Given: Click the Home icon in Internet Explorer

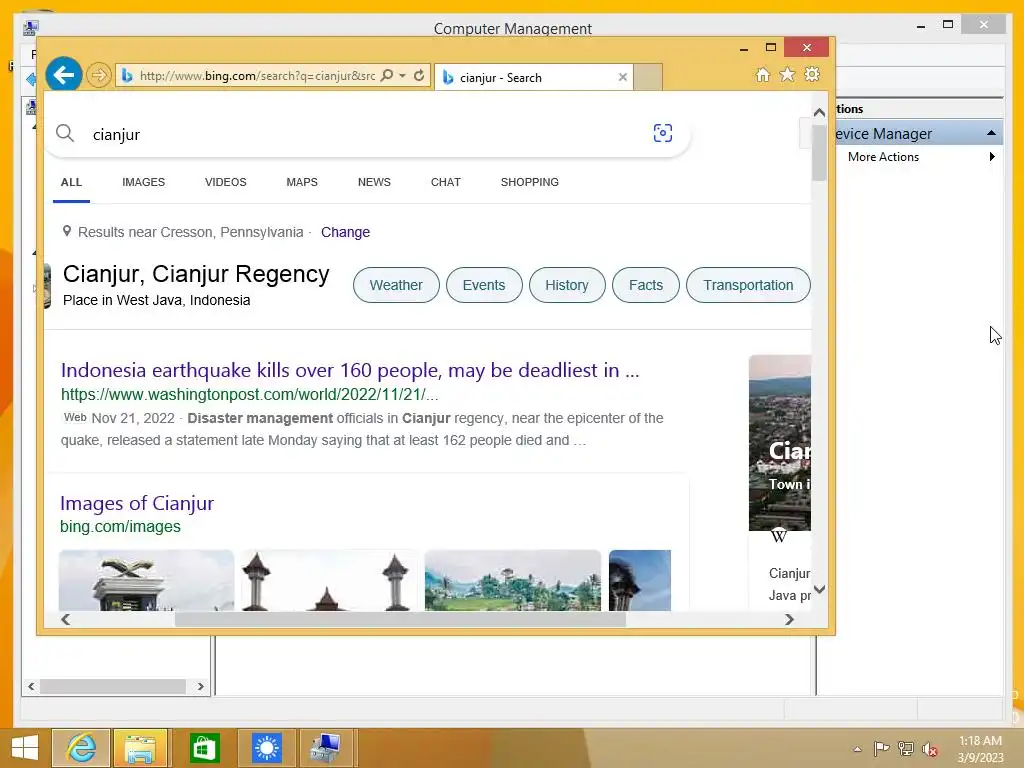Looking at the screenshot, I should coord(763,74).
